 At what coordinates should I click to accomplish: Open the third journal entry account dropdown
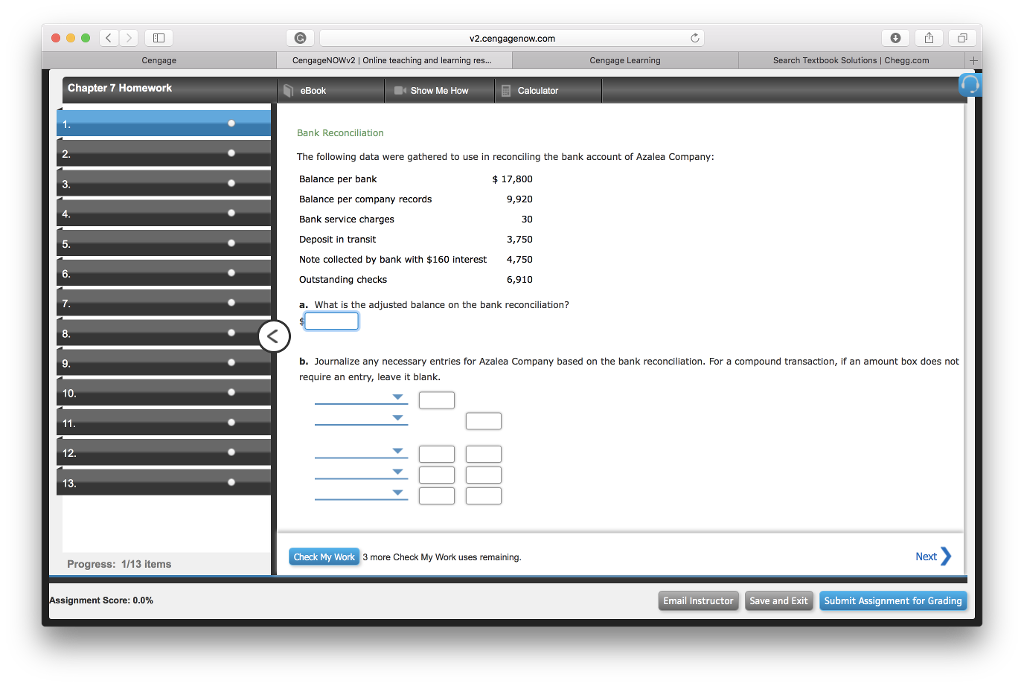coord(361,451)
